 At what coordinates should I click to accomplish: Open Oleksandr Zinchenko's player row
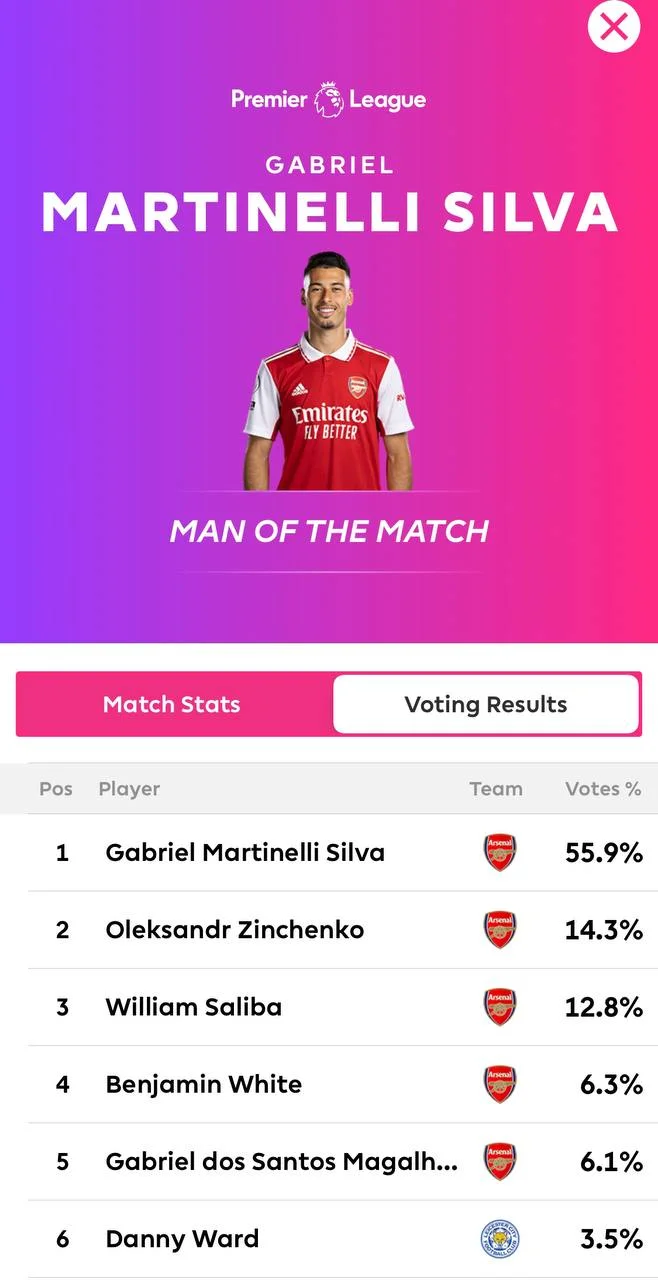click(235, 930)
